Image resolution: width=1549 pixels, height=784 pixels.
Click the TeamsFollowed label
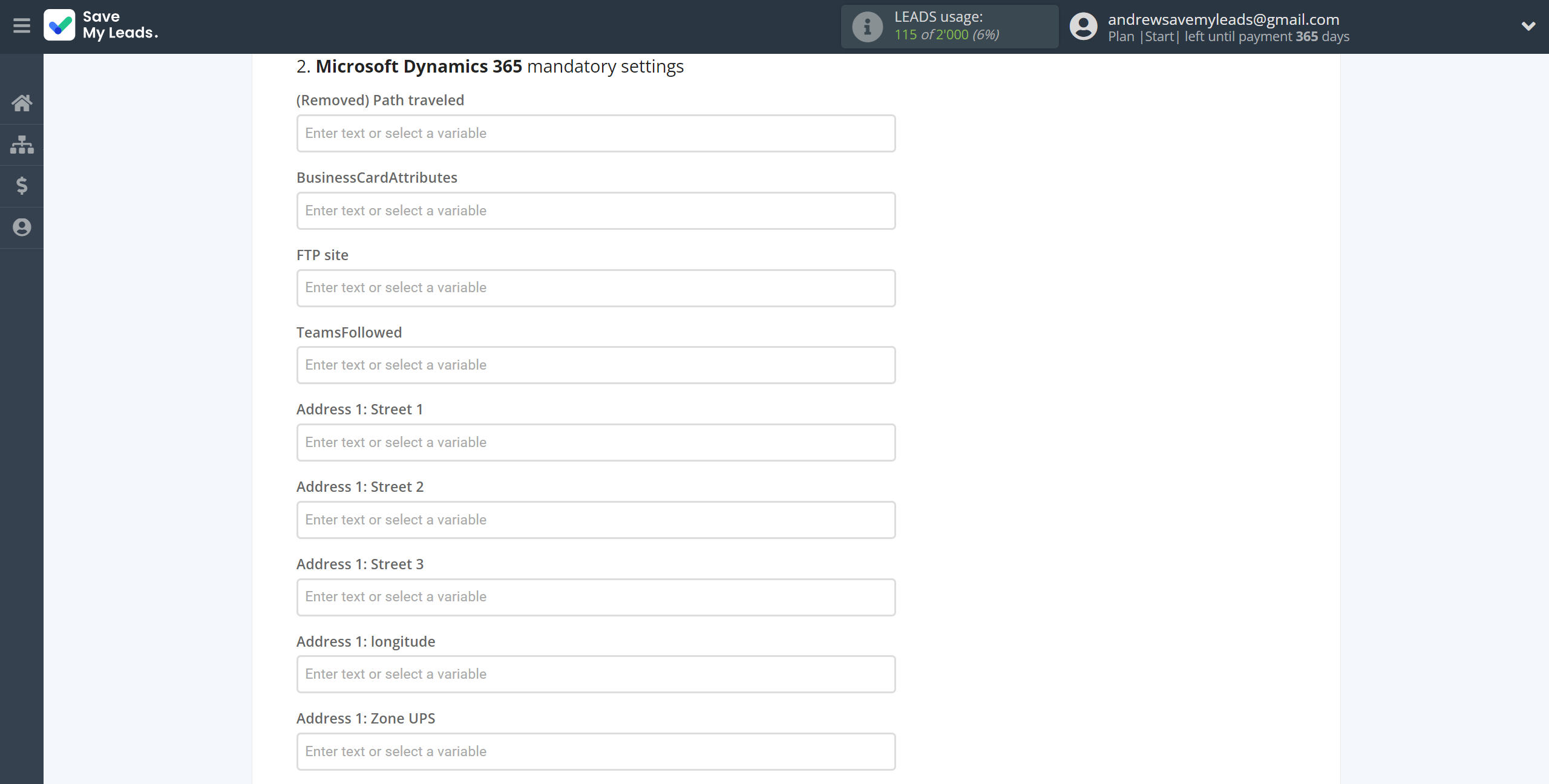(x=349, y=332)
